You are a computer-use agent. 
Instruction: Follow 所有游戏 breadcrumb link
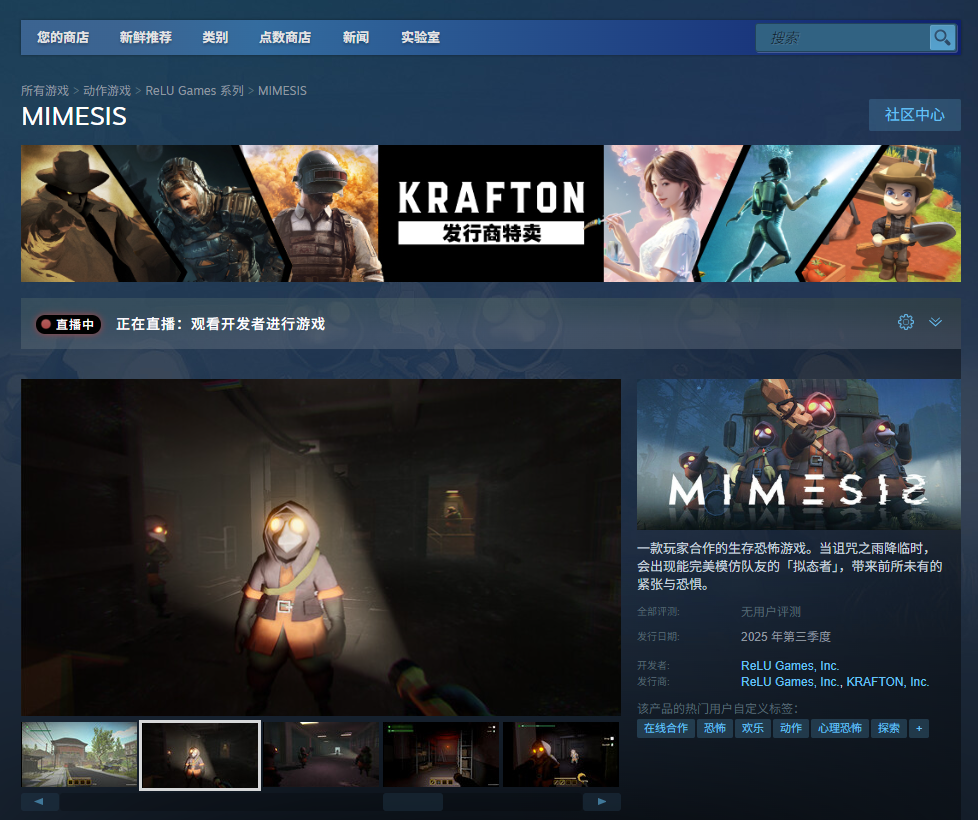tap(45, 91)
